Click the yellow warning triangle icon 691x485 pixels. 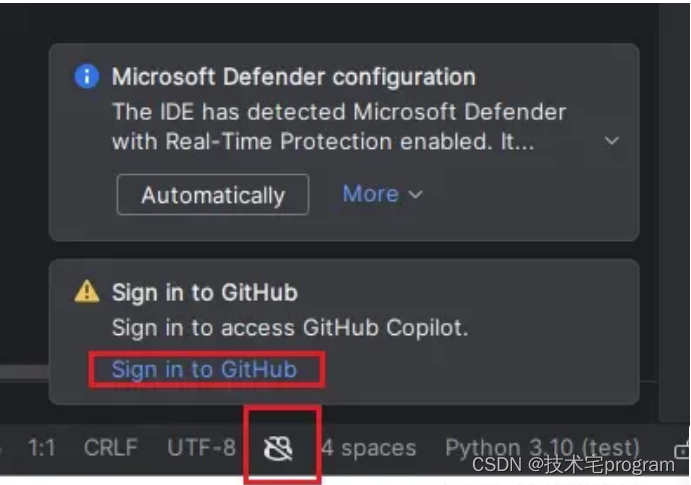point(87,291)
